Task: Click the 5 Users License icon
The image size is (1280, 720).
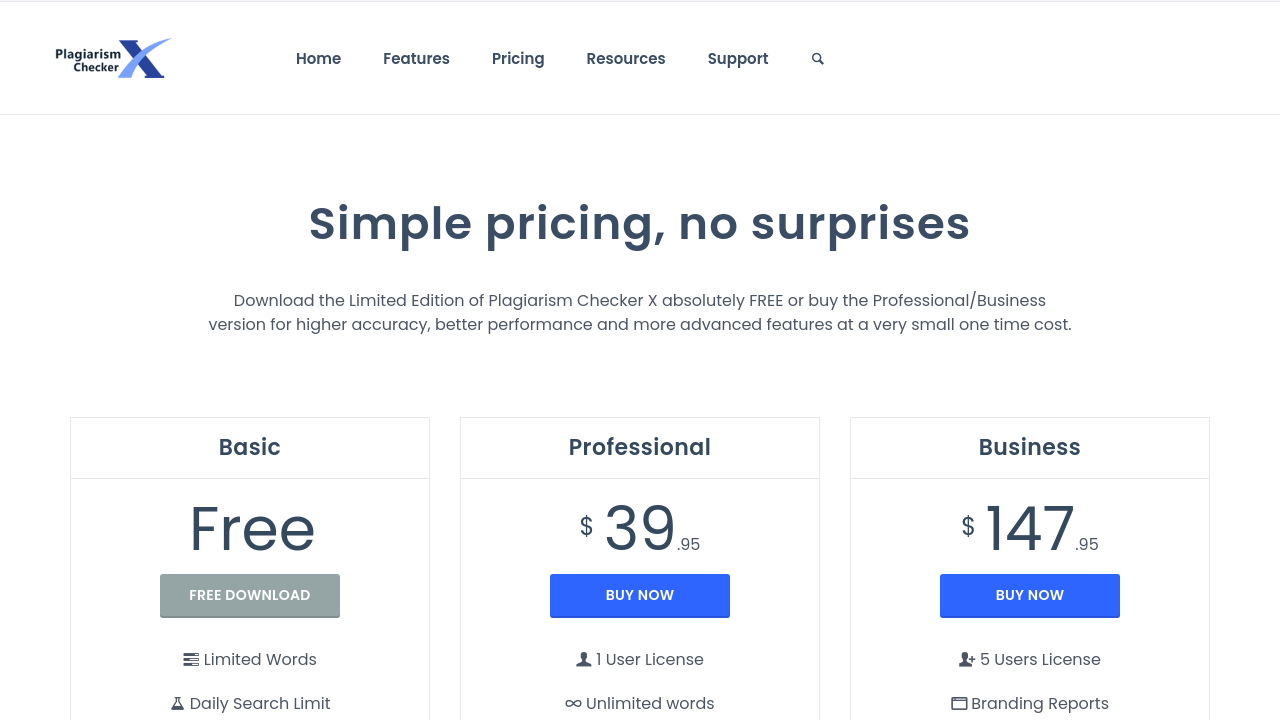Action: coord(967,660)
